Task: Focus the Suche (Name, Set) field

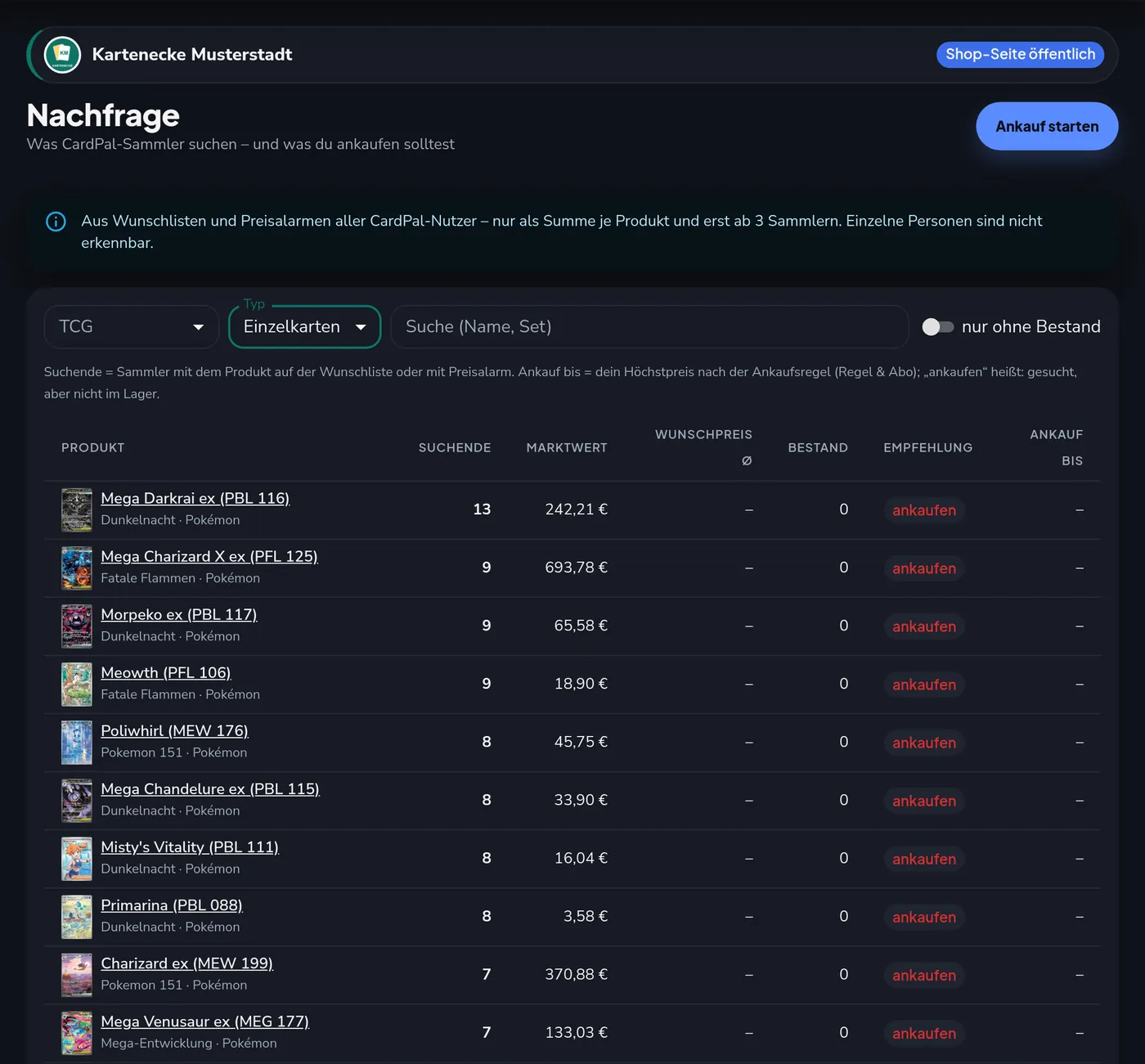Action: click(650, 327)
